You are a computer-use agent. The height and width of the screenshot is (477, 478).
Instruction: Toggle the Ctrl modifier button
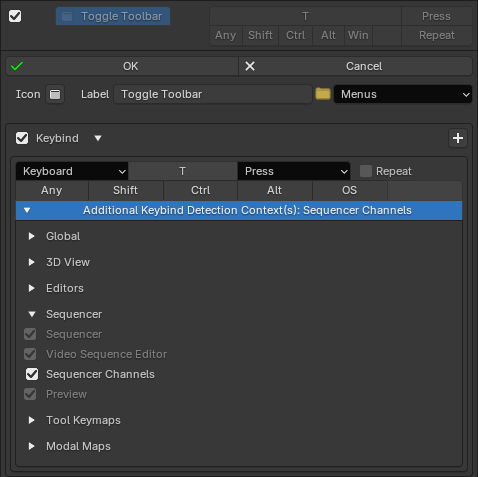click(x=200, y=190)
